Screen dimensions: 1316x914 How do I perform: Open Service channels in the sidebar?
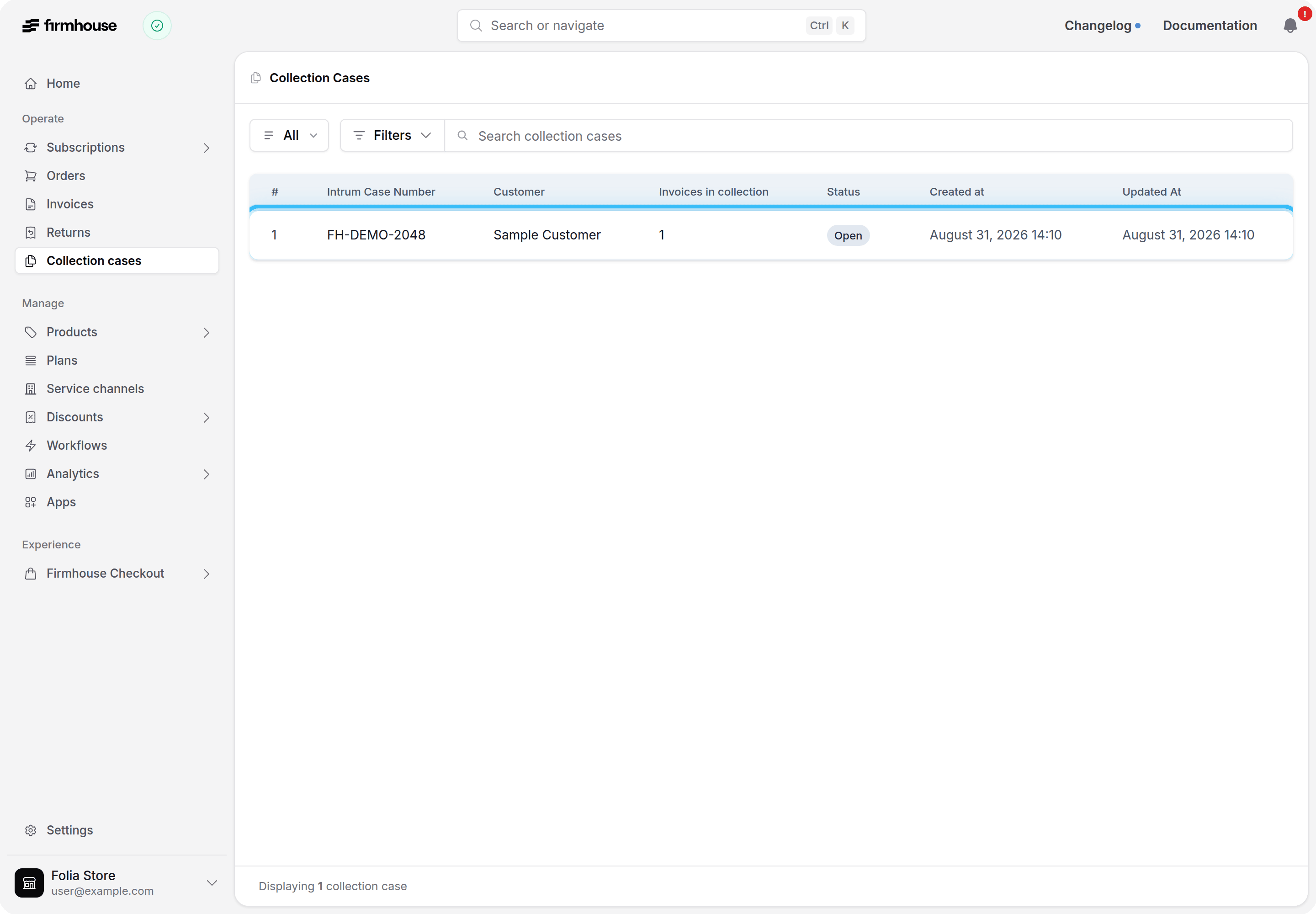pos(117,389)
